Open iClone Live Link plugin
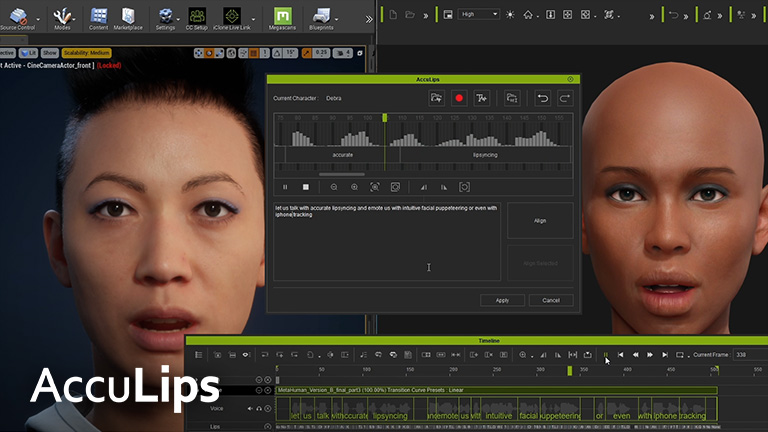 click(x=232, y=18)
